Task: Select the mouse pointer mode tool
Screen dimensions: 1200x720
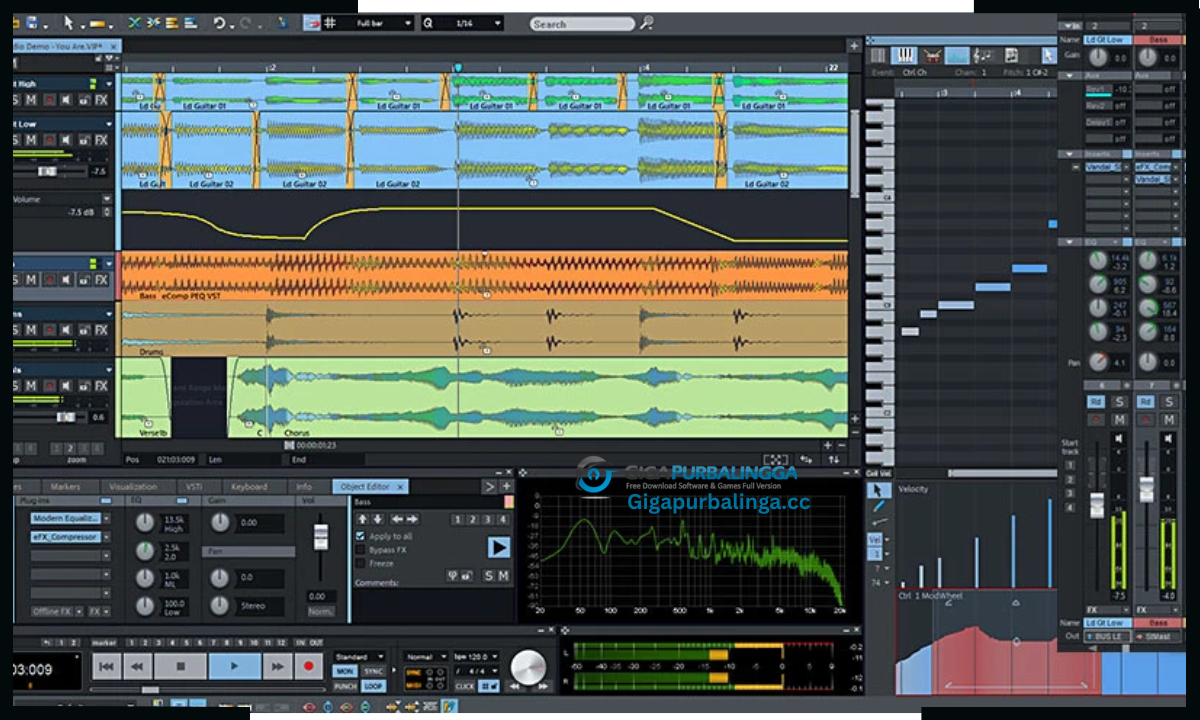Action: 68,22
